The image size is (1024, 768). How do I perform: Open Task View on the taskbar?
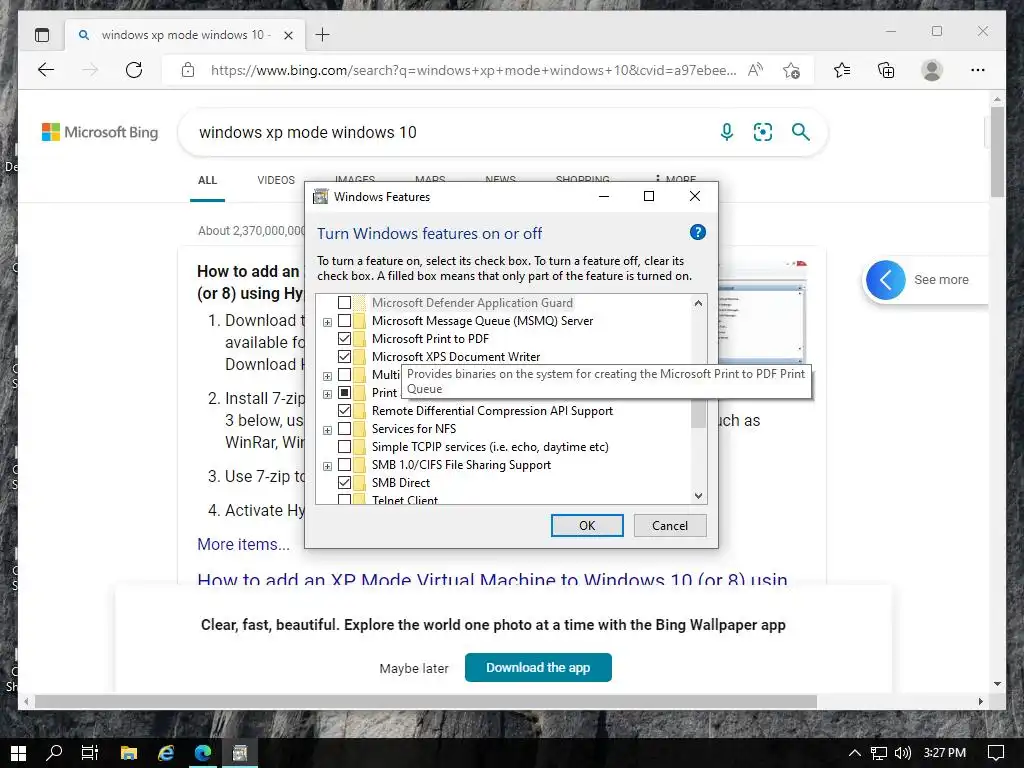pyautogui.click(x=89, y=753)
